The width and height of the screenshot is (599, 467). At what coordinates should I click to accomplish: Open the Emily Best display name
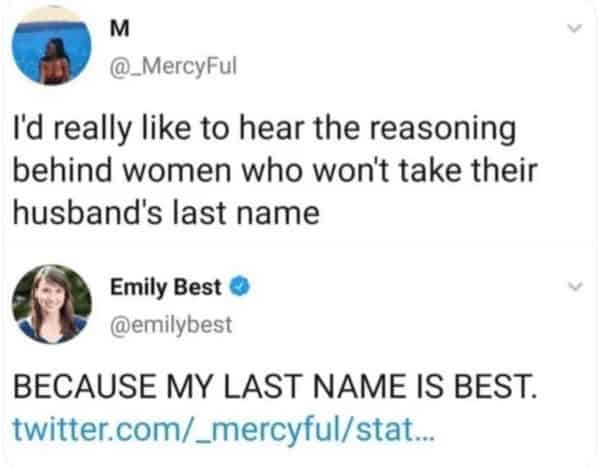click(166, 287)
